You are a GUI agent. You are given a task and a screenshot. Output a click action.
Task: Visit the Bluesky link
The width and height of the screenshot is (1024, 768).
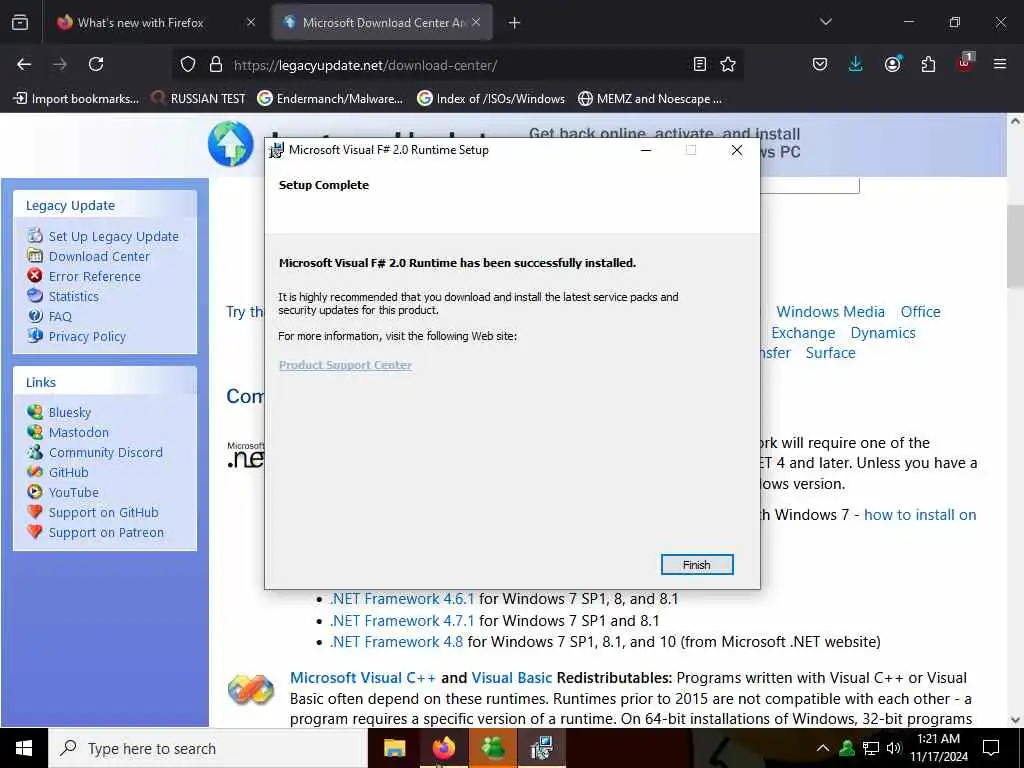click(x=70, y=413)
